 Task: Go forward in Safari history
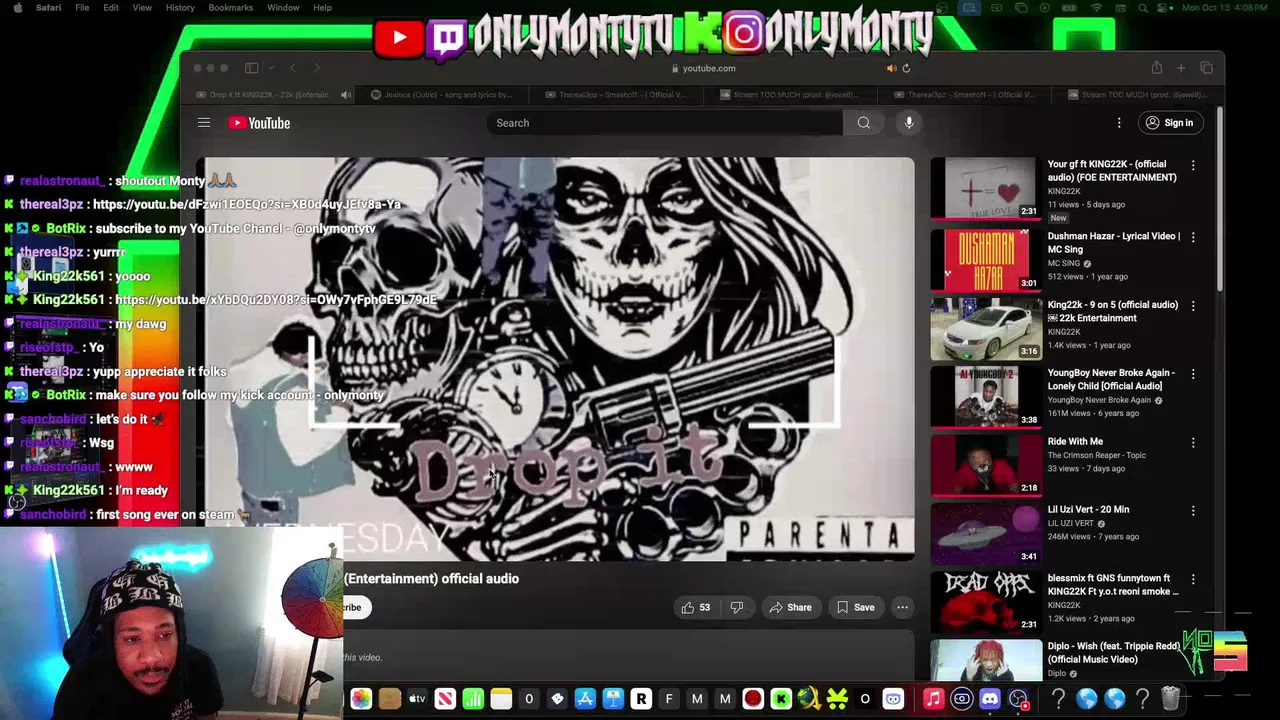317,68
